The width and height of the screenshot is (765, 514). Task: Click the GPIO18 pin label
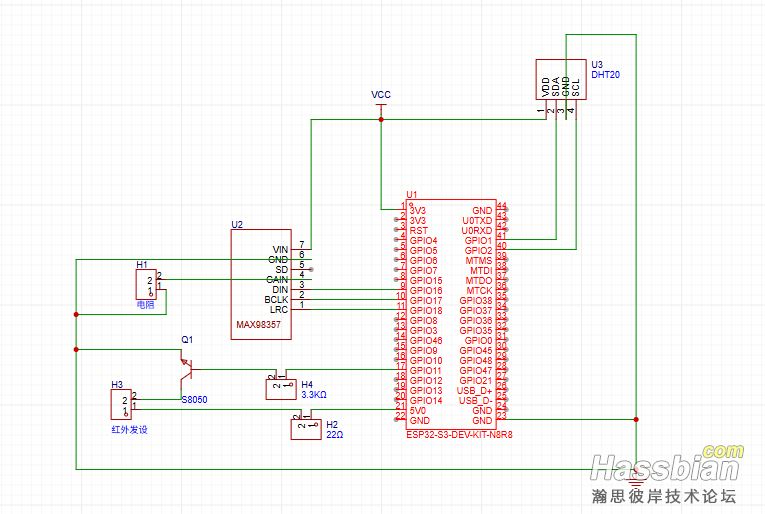(426, 311)
